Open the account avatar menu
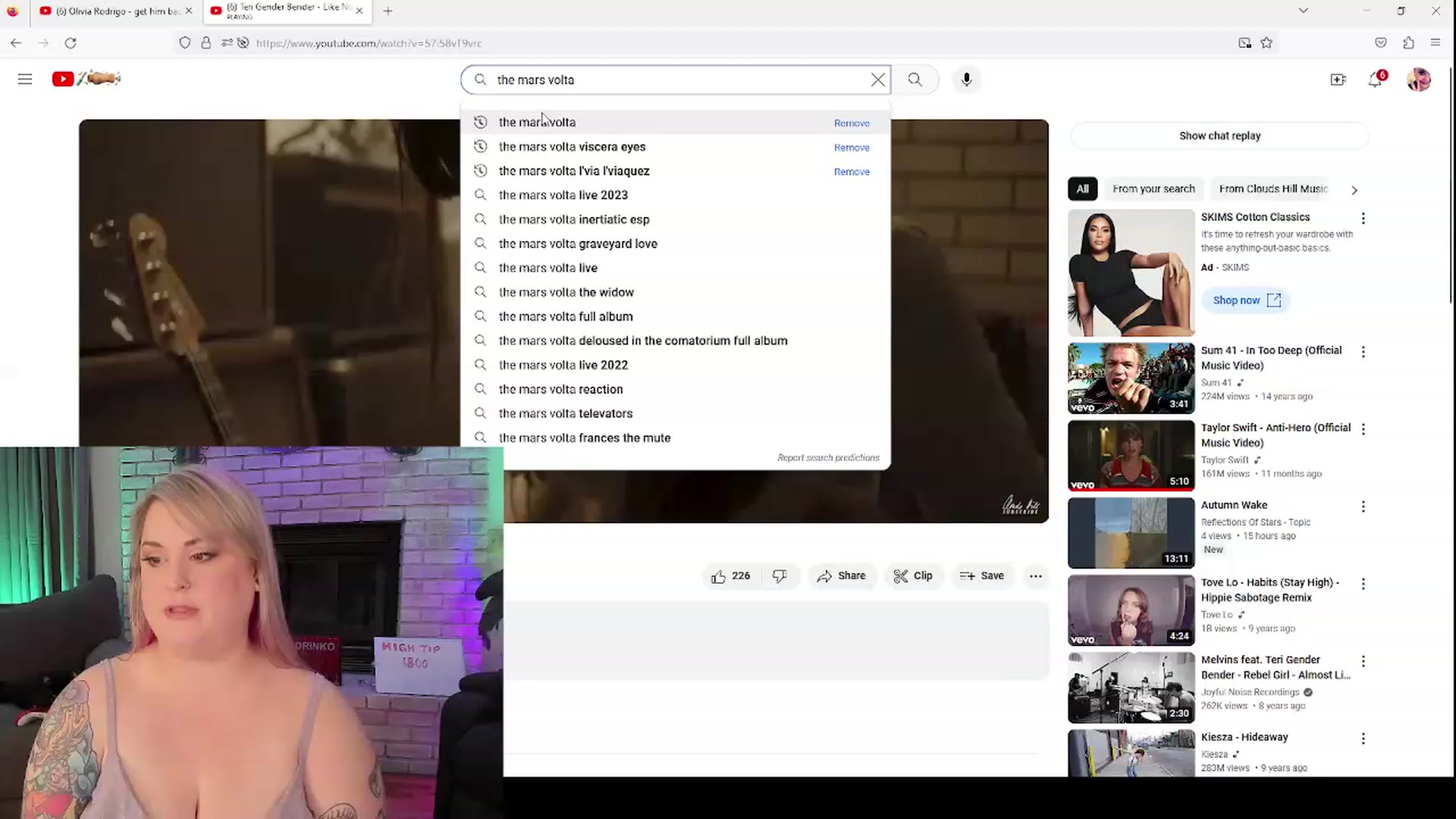1456x819 pixels. tap(1419, 80)
